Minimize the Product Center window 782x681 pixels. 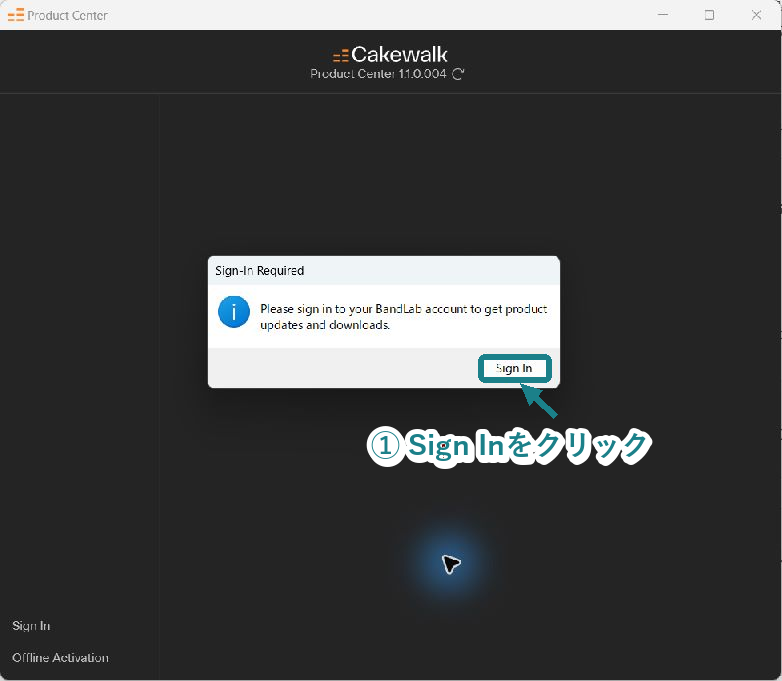point(663,15)
